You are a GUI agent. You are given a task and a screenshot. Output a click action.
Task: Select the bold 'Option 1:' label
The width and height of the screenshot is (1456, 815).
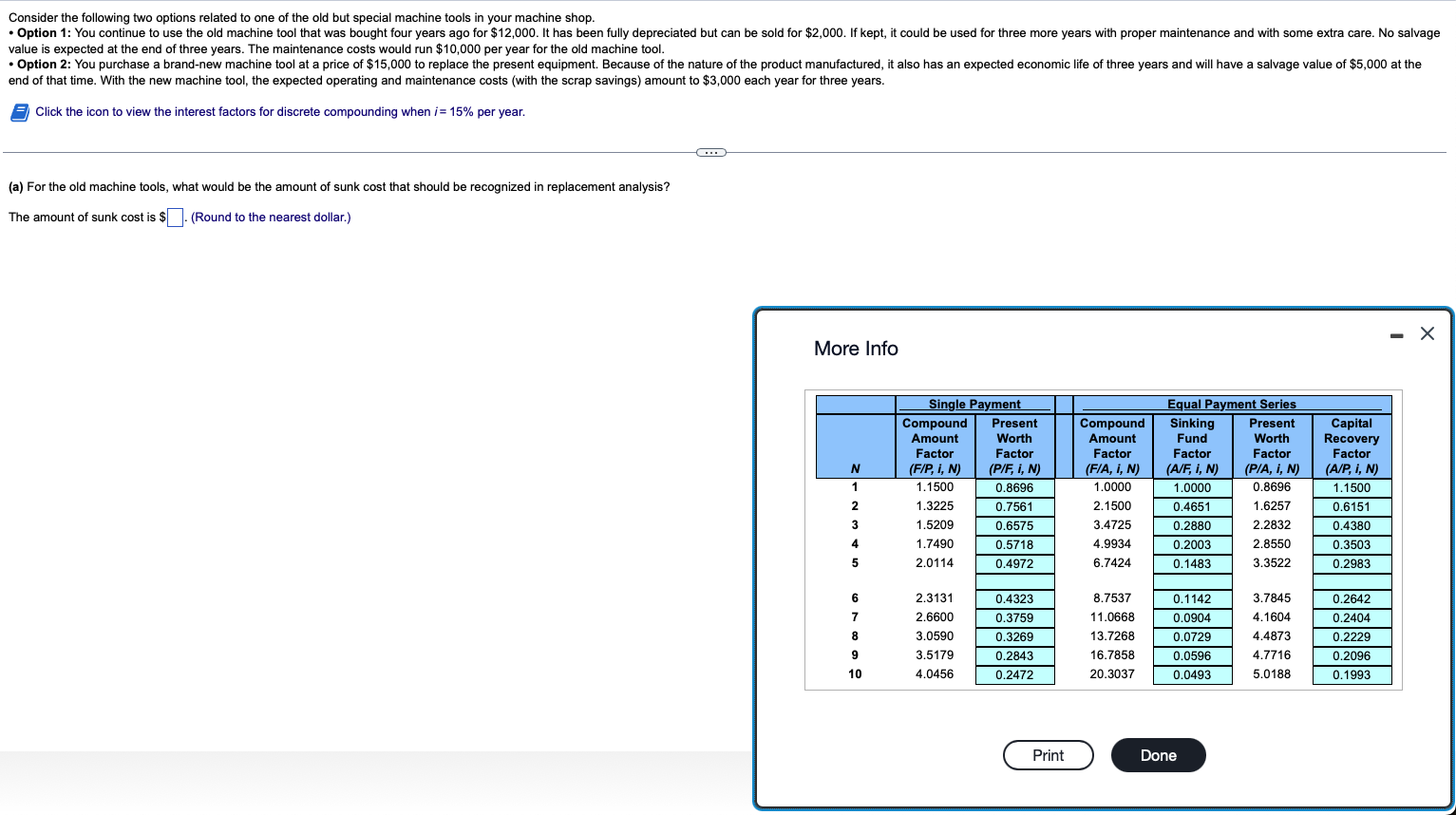[x=45, y=33]
